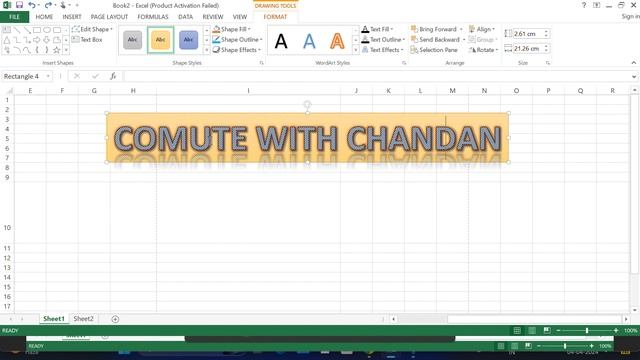This screenshot has height=360, width=640.
Task: Apply the blue shape style swatch
Action: (x=188, y=40)
